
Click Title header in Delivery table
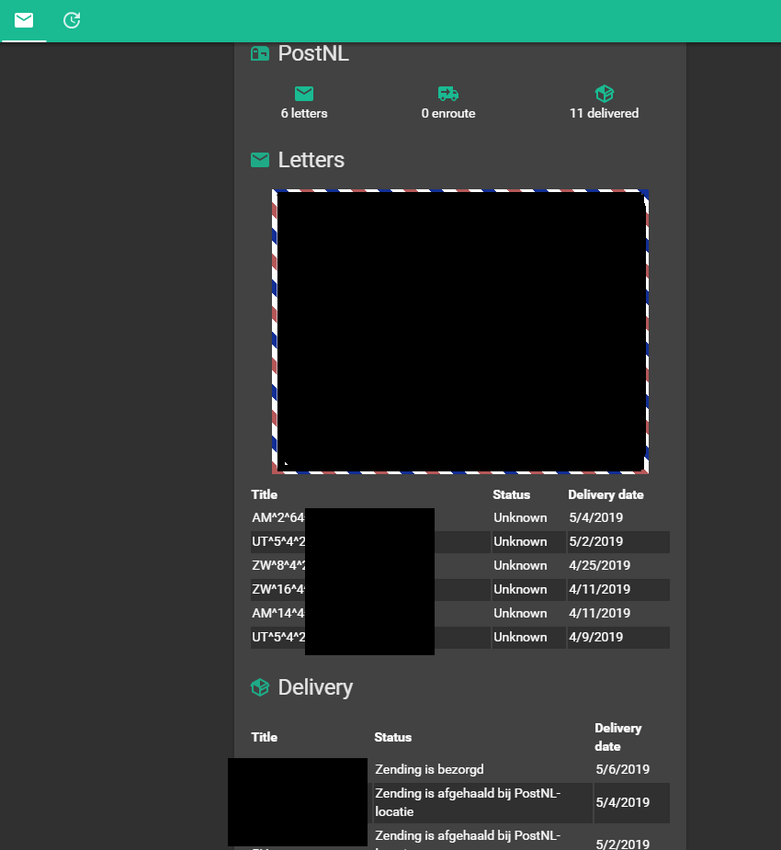tap(264, 737)
